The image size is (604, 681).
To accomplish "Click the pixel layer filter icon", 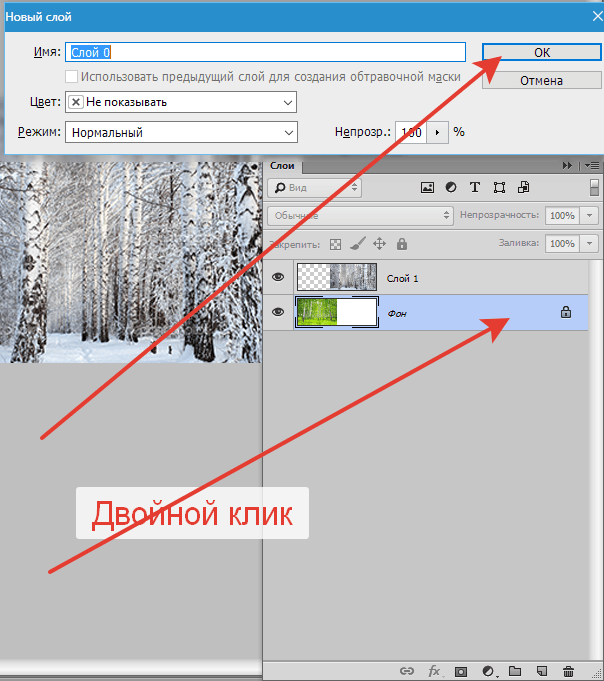I will (x=428, y=187).
